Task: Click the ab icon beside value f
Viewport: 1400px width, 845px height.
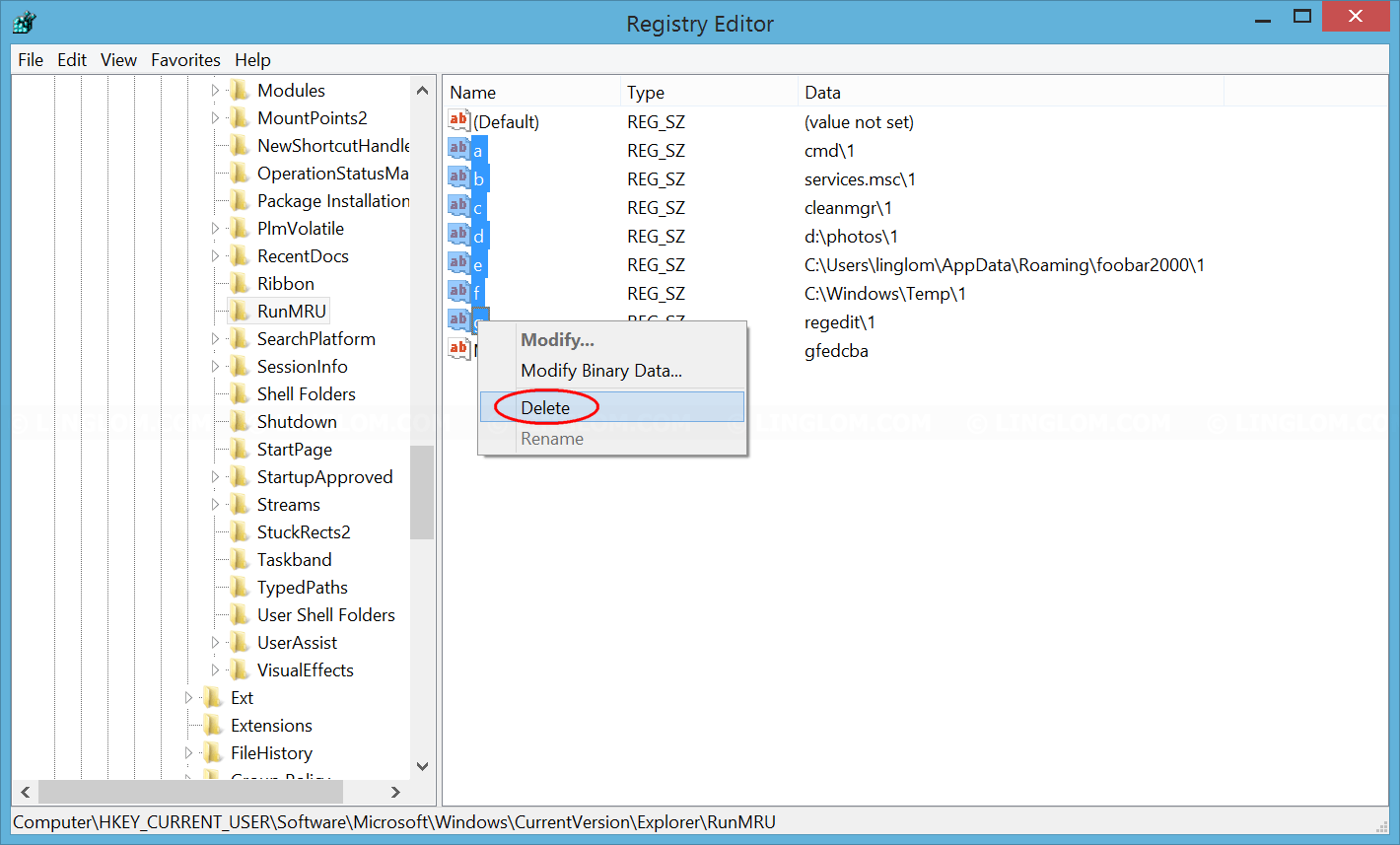Action: (x=458, y=293)
